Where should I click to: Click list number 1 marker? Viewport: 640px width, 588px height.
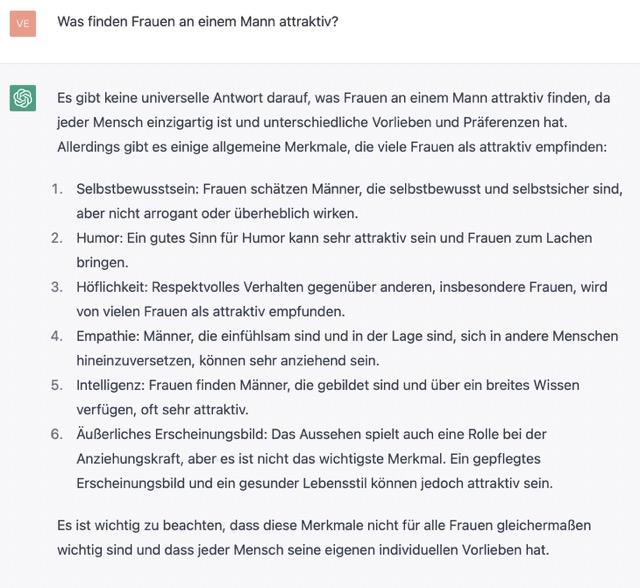[x=56, y=189]
